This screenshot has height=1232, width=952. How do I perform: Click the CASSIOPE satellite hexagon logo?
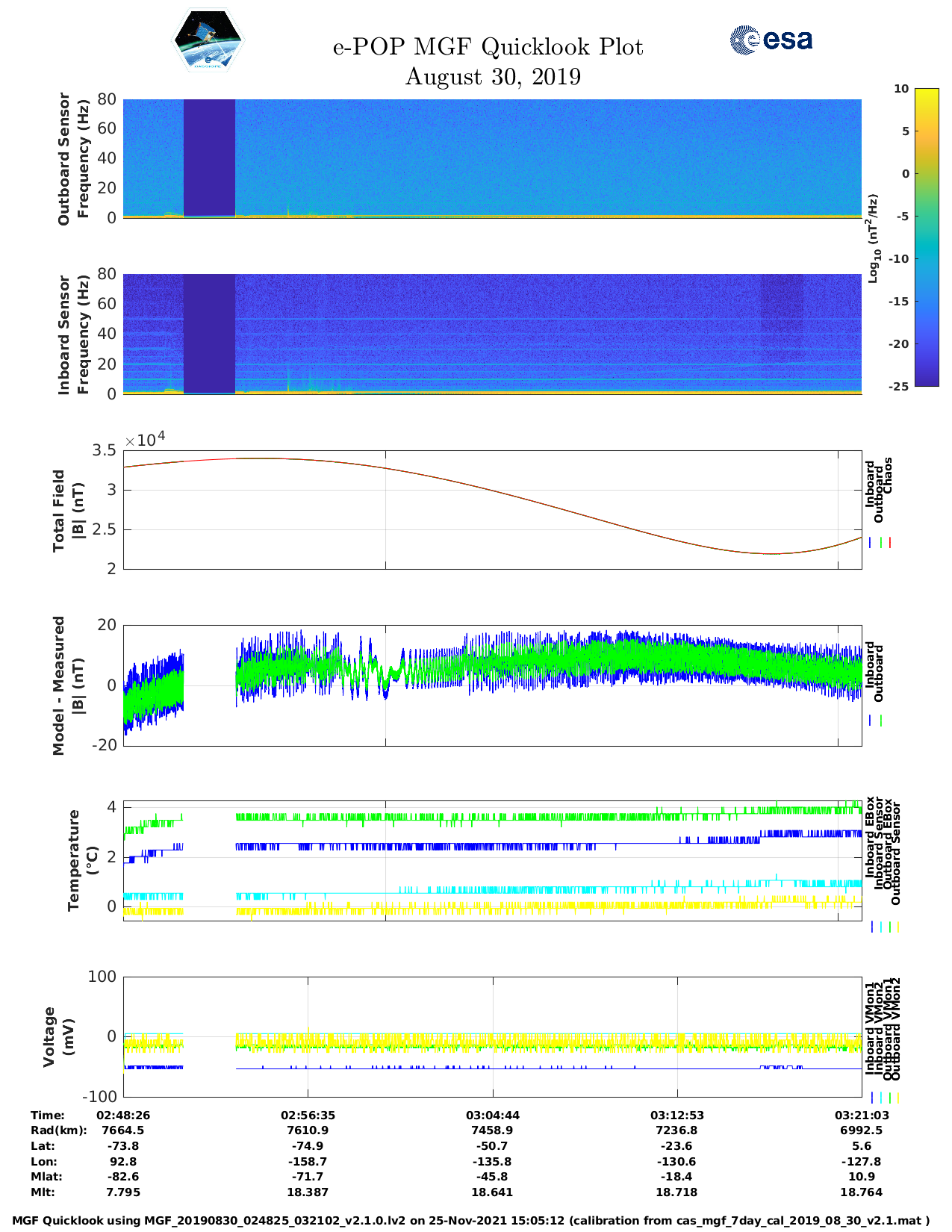(208, 40)
